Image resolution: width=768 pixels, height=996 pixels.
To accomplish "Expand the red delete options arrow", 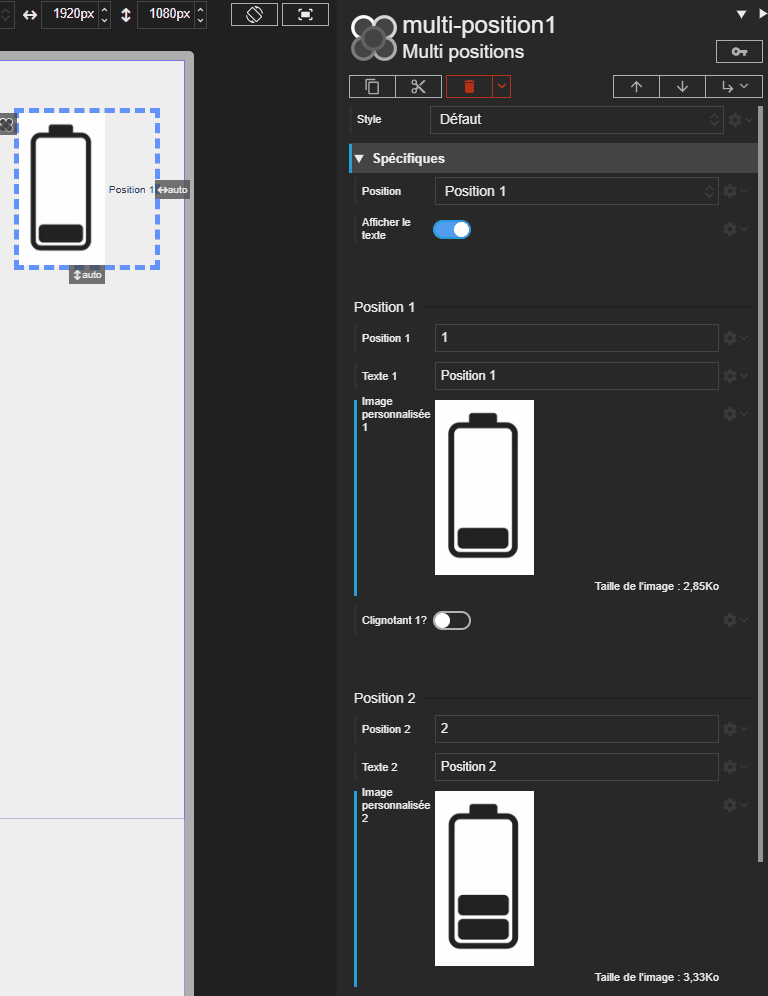I will pos(502,87).
